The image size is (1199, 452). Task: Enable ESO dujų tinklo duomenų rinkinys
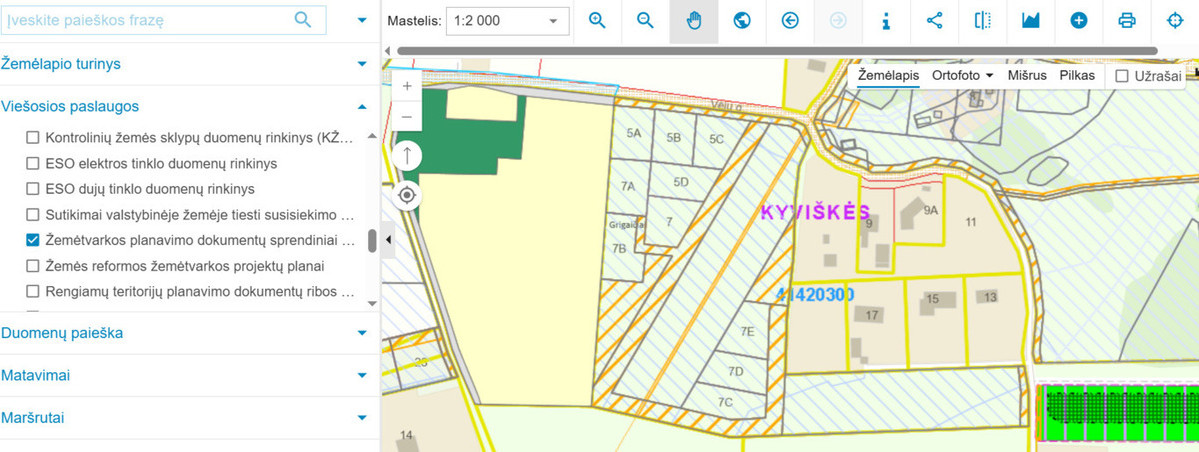click(32, 189)
